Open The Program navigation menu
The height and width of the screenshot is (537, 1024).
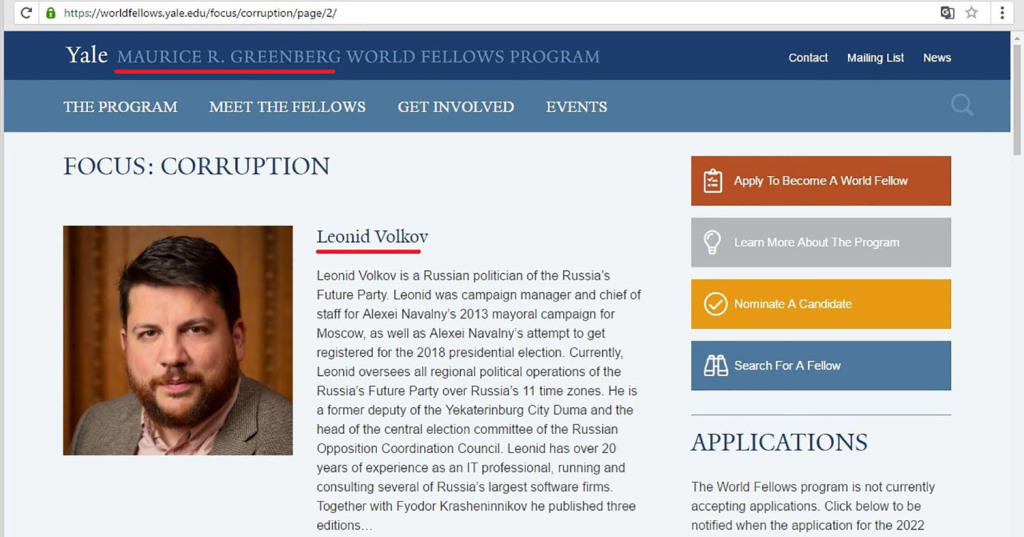(120, 107)
